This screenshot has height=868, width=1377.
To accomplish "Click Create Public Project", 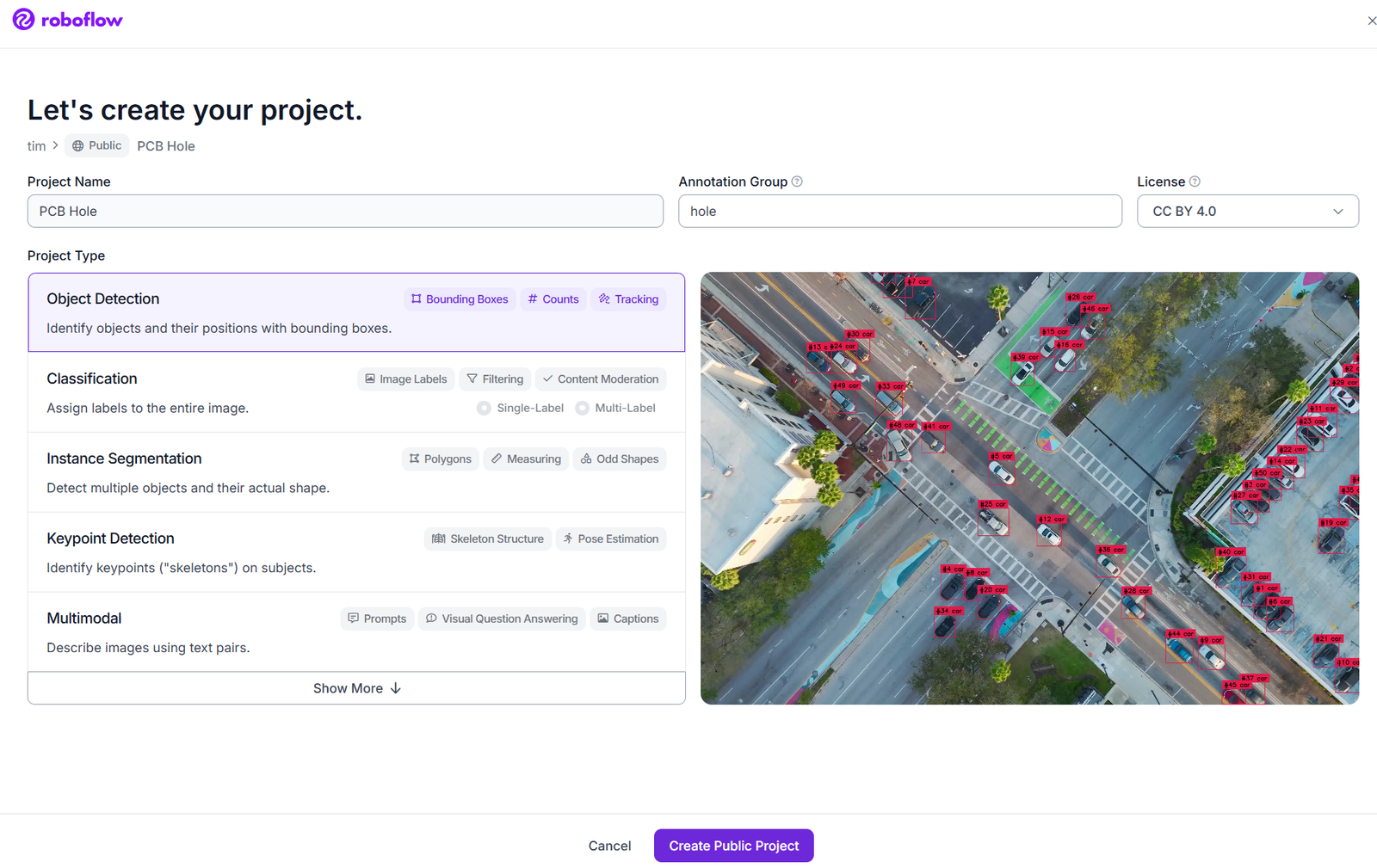I will (x=733, y=845).
